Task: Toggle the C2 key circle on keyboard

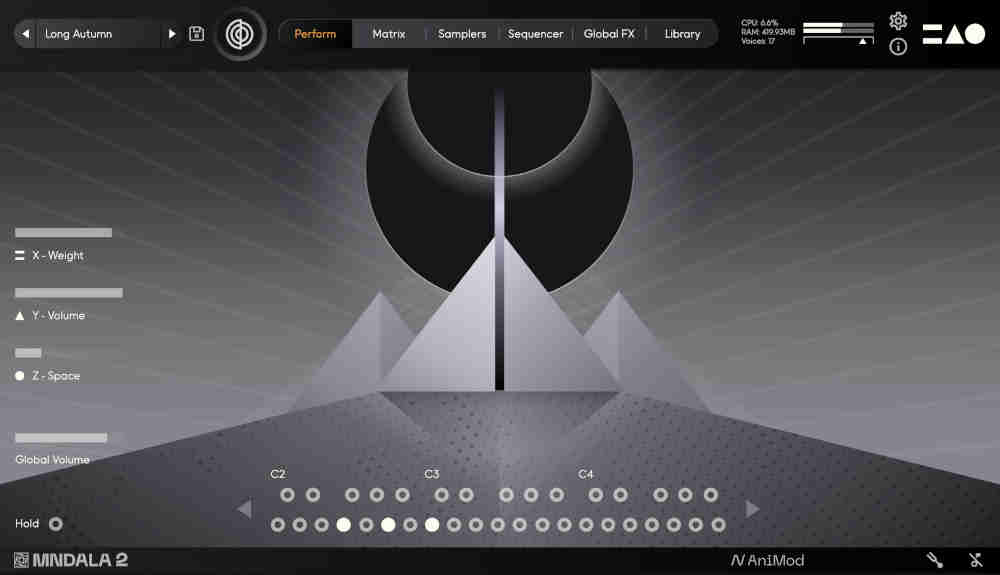Action: pyautogui.click(x=278, y=524)
